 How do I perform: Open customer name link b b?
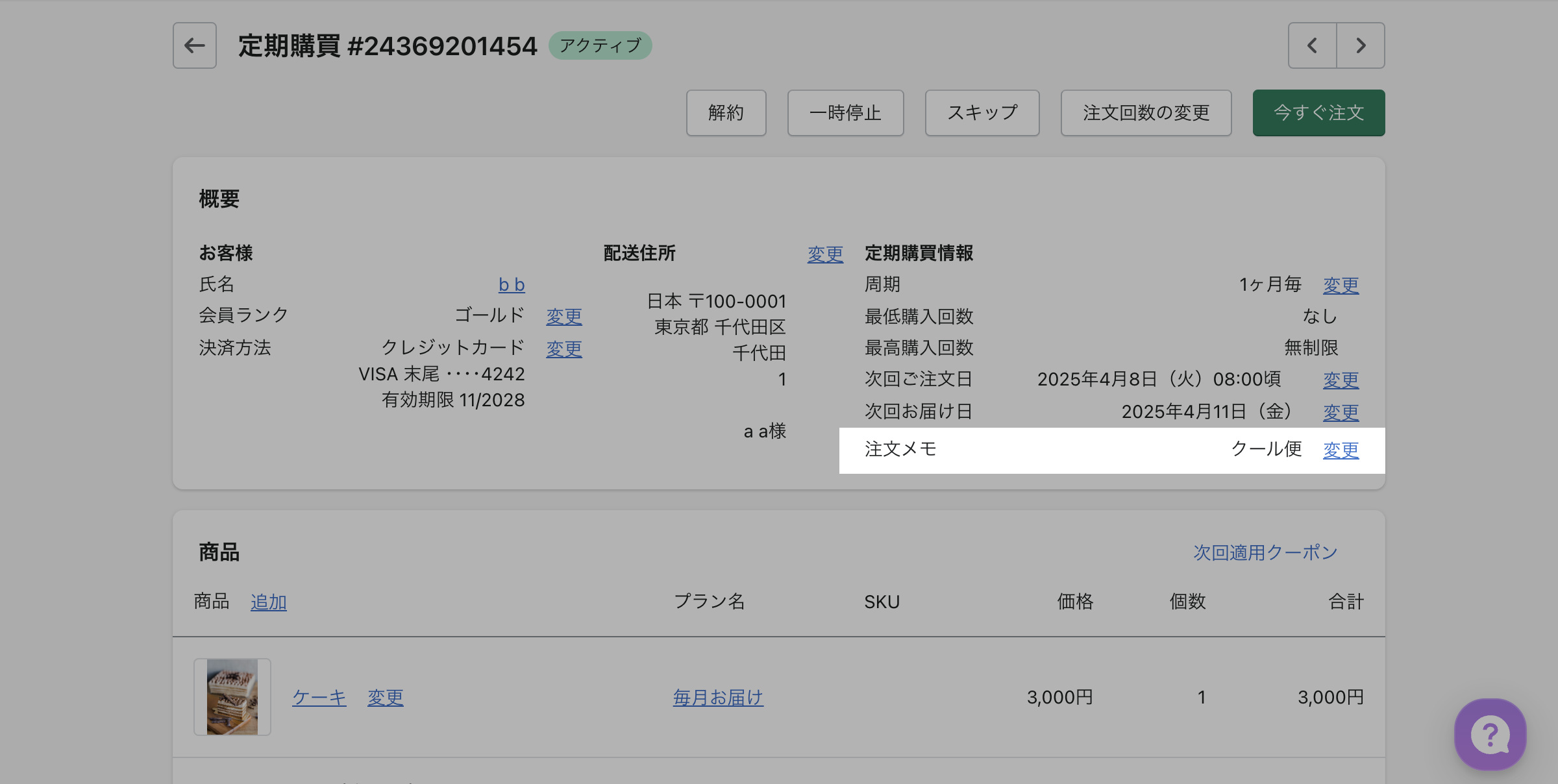511,285
